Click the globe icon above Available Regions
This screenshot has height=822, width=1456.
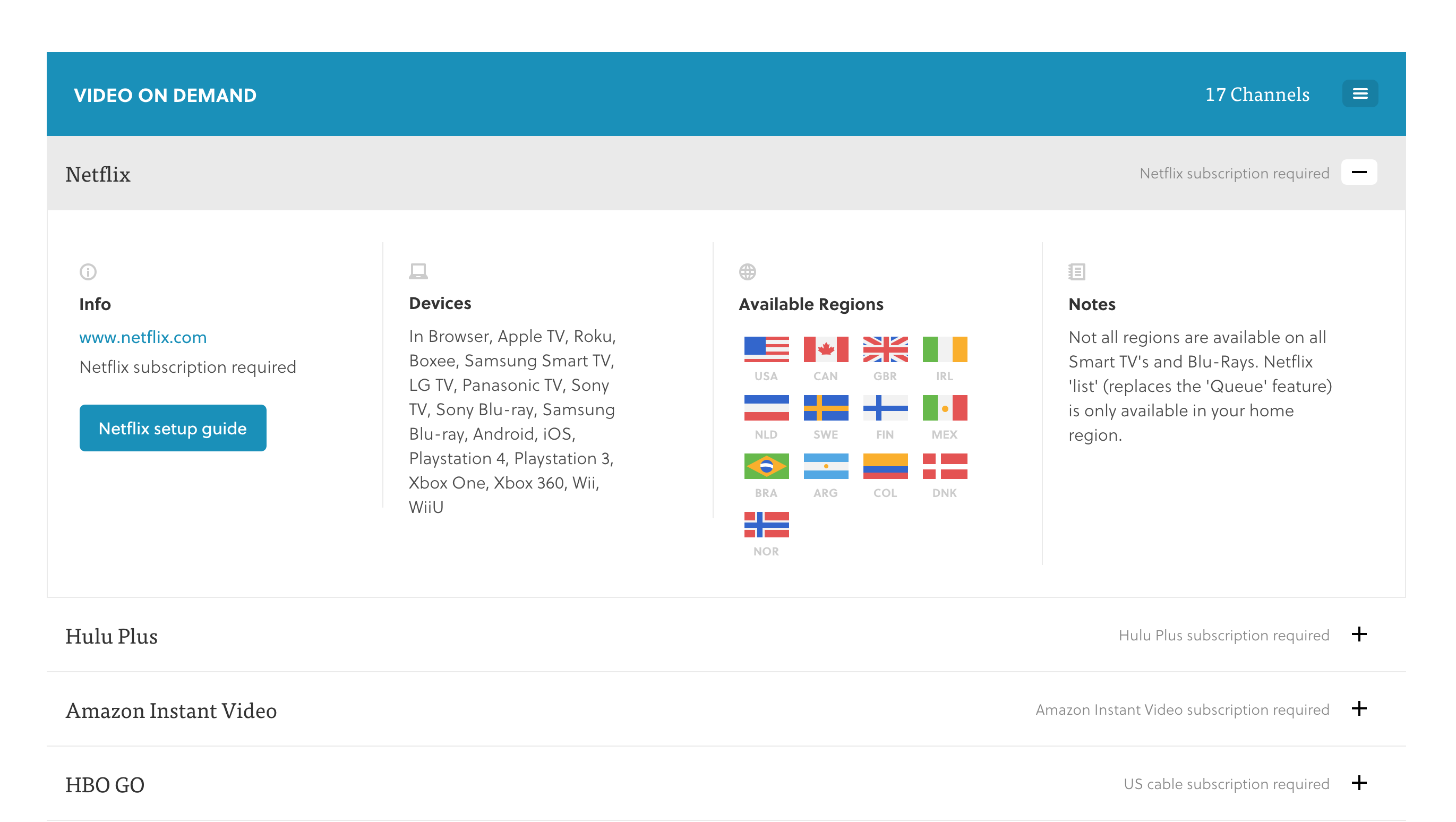(x=747, y=272)
